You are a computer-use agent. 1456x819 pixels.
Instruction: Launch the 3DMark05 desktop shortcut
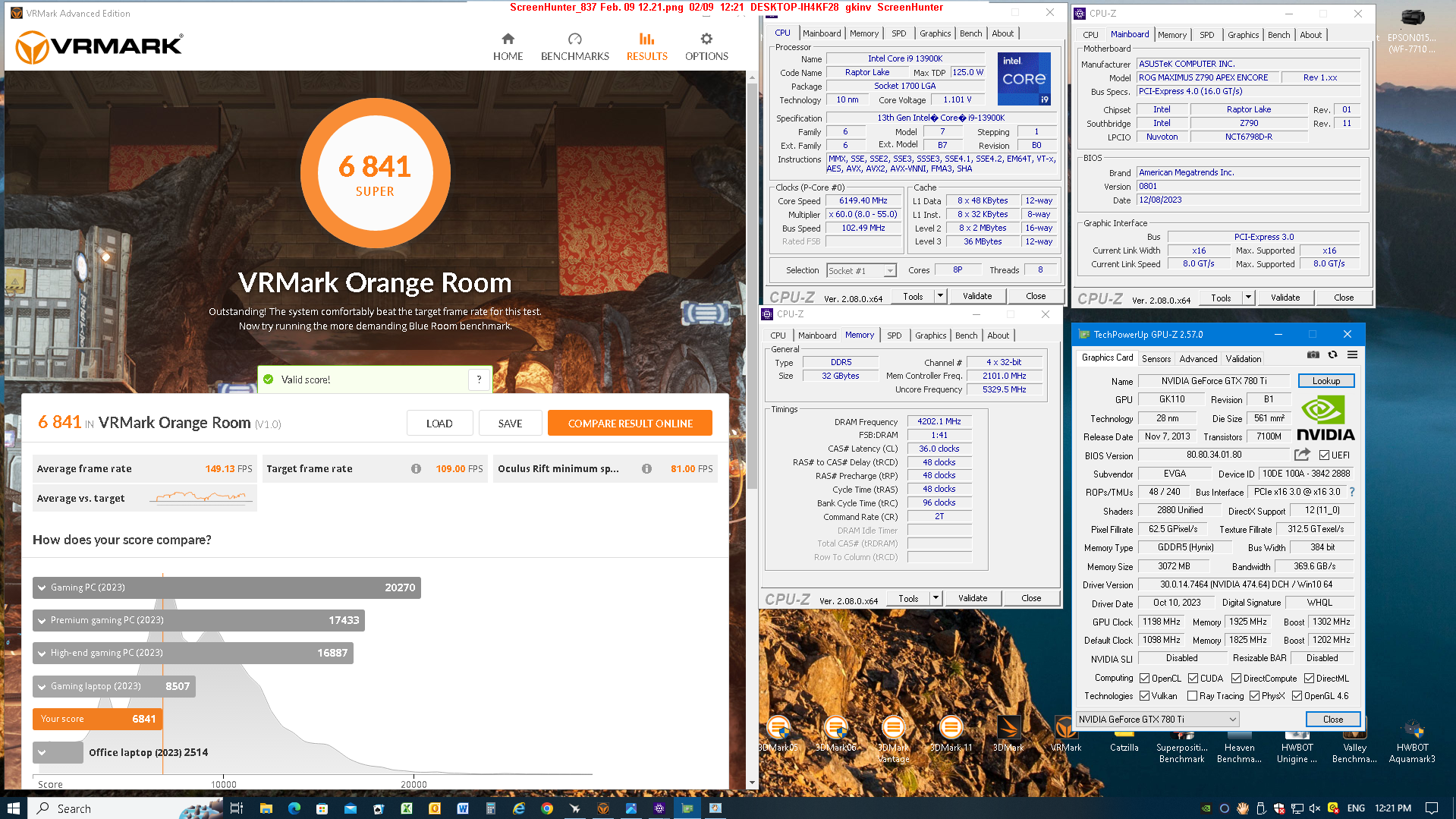(778, 734)
